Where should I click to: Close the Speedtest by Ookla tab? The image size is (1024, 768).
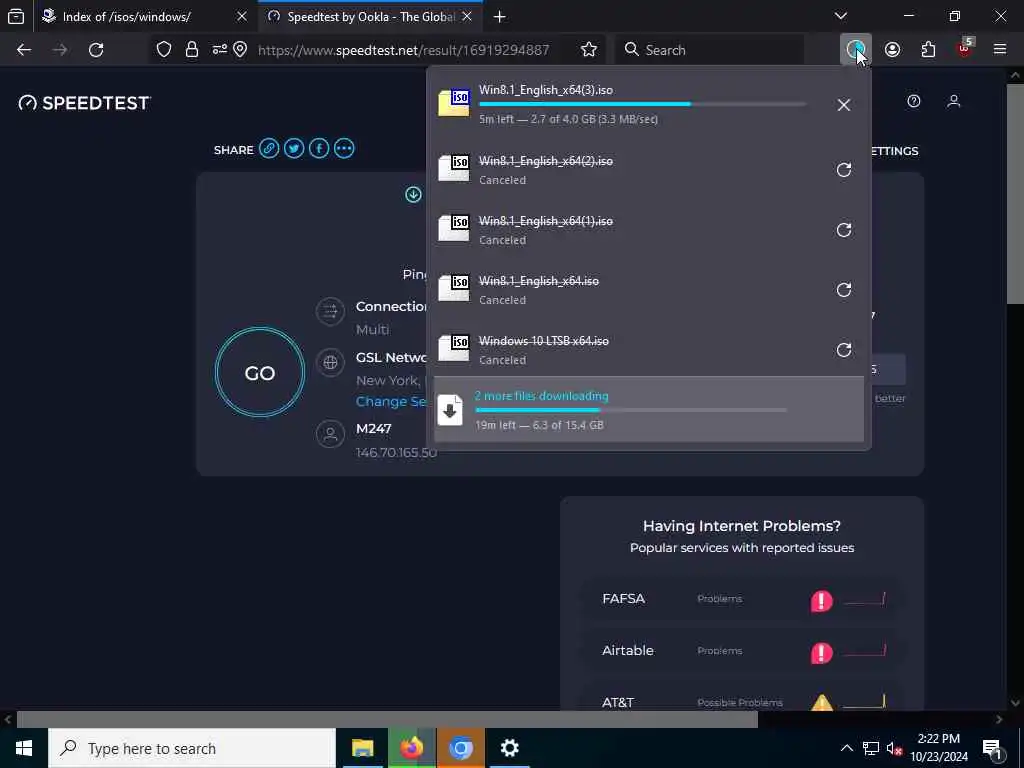point(467,17)
